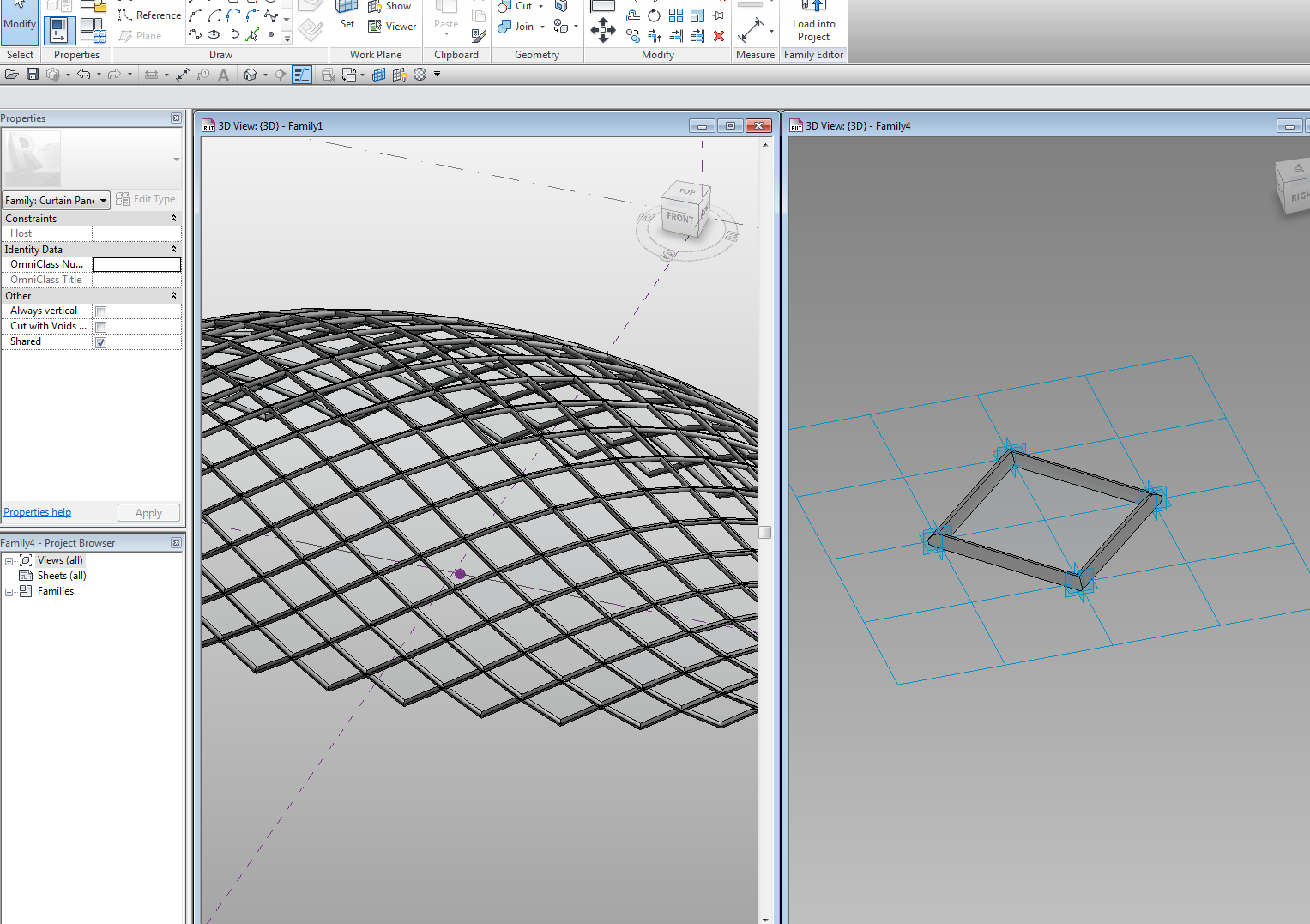The image size is (1310, 924).
Task: Open the Properties help link
Action: click(x=38, y=512)
